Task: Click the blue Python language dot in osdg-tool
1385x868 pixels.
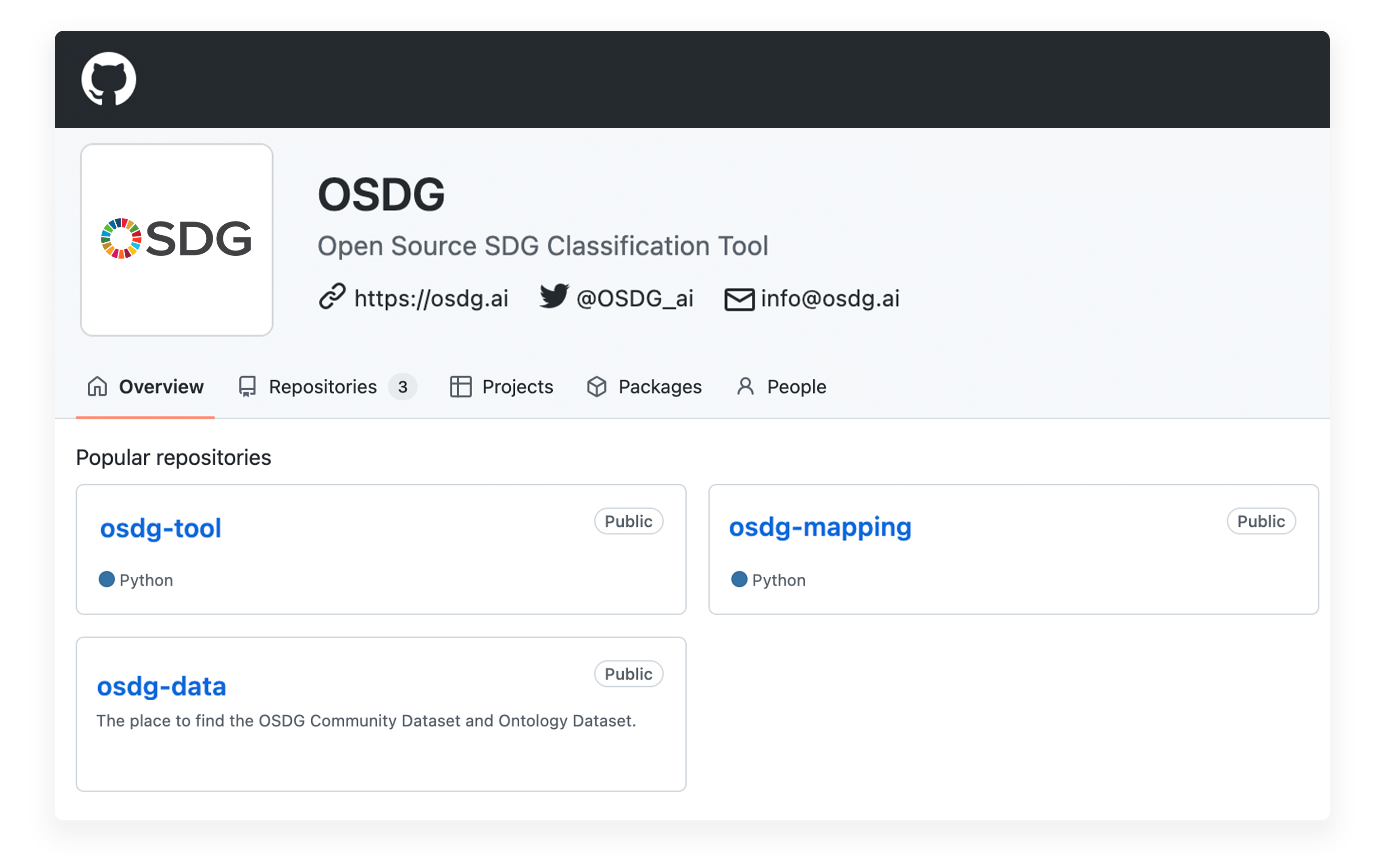Action: [x=107, y=579]
